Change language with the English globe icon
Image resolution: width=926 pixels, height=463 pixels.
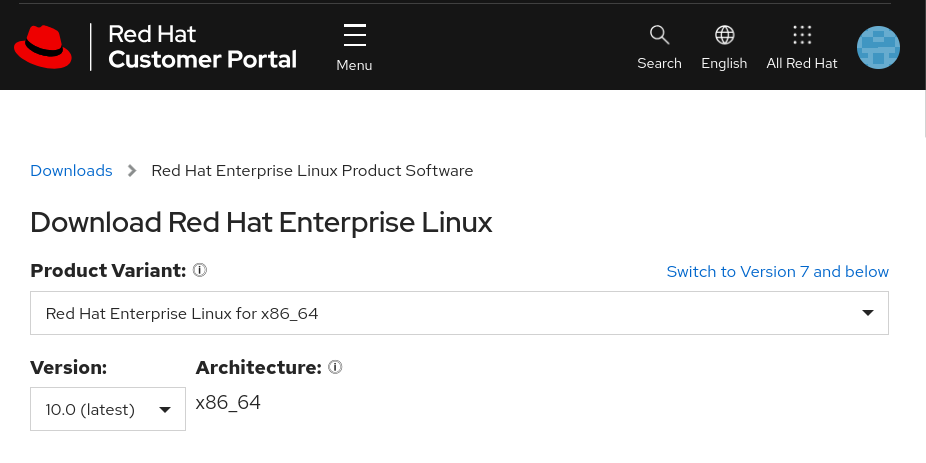[725, 35]
